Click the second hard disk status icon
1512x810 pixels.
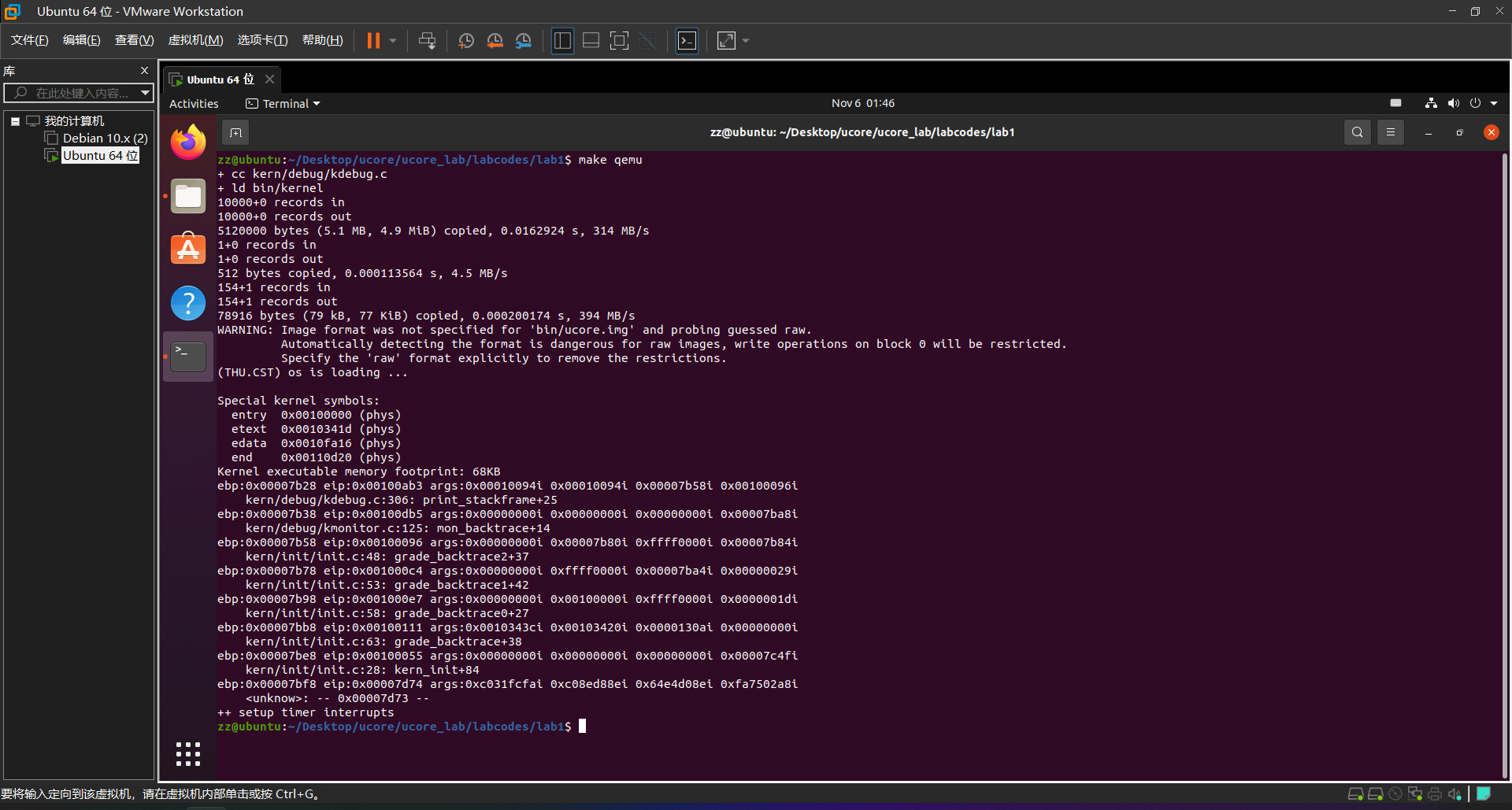[x=1376, y=794]
